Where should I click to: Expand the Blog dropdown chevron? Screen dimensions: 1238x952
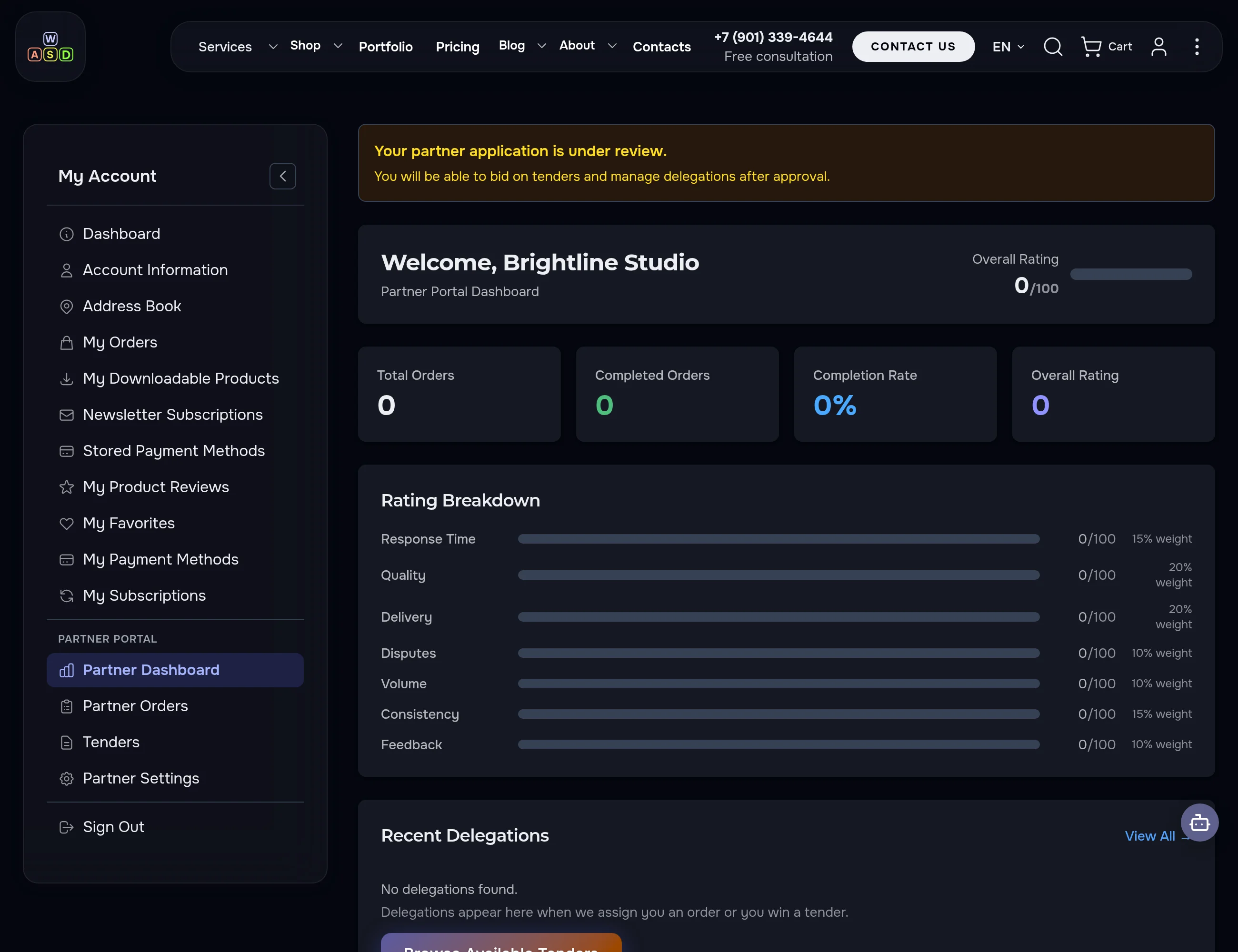point(541,46)
